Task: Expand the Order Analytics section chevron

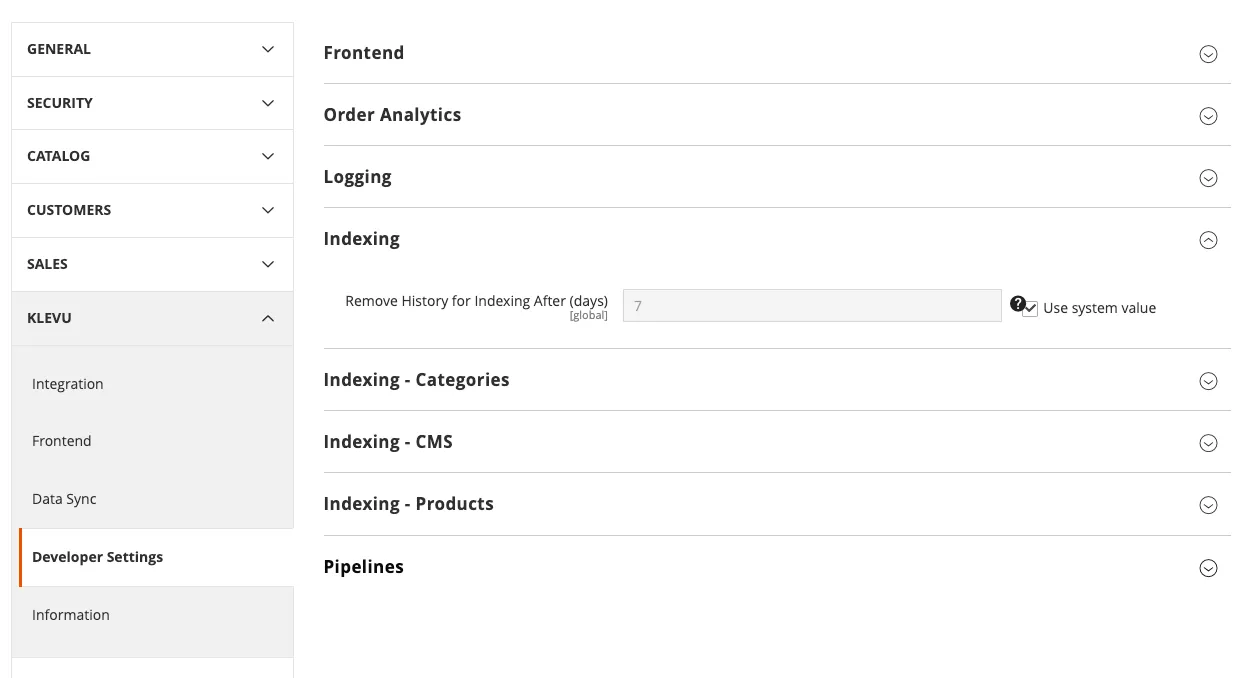Action: 1208,116
